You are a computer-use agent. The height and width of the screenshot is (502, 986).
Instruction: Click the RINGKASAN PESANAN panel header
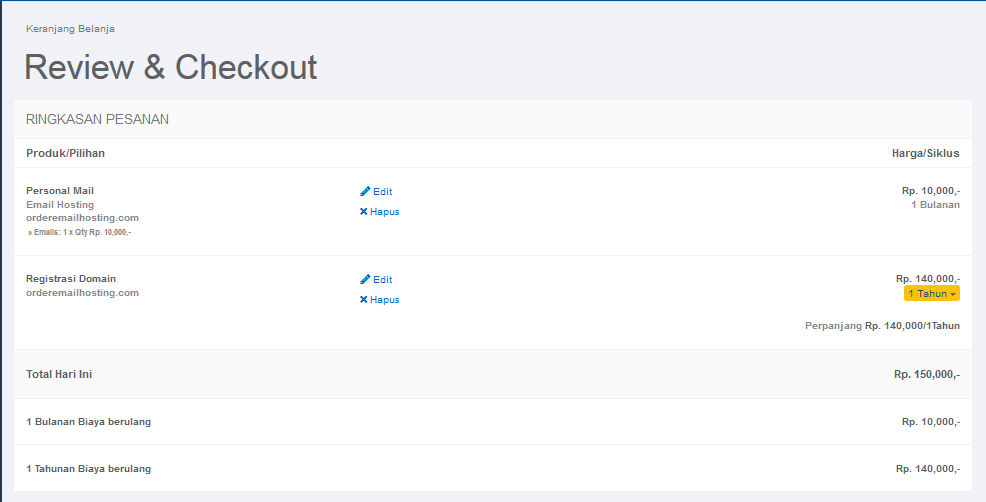(x=493, y=119)
